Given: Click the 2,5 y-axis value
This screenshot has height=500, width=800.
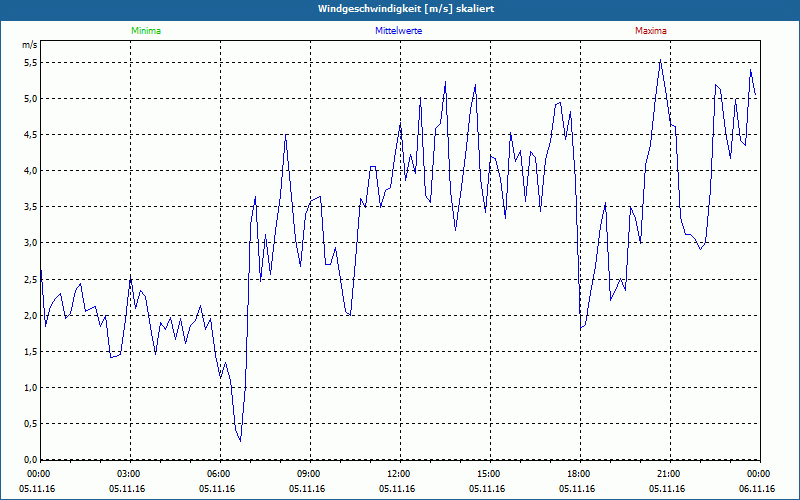Looking at the screenshot, I should coord(31,280).
